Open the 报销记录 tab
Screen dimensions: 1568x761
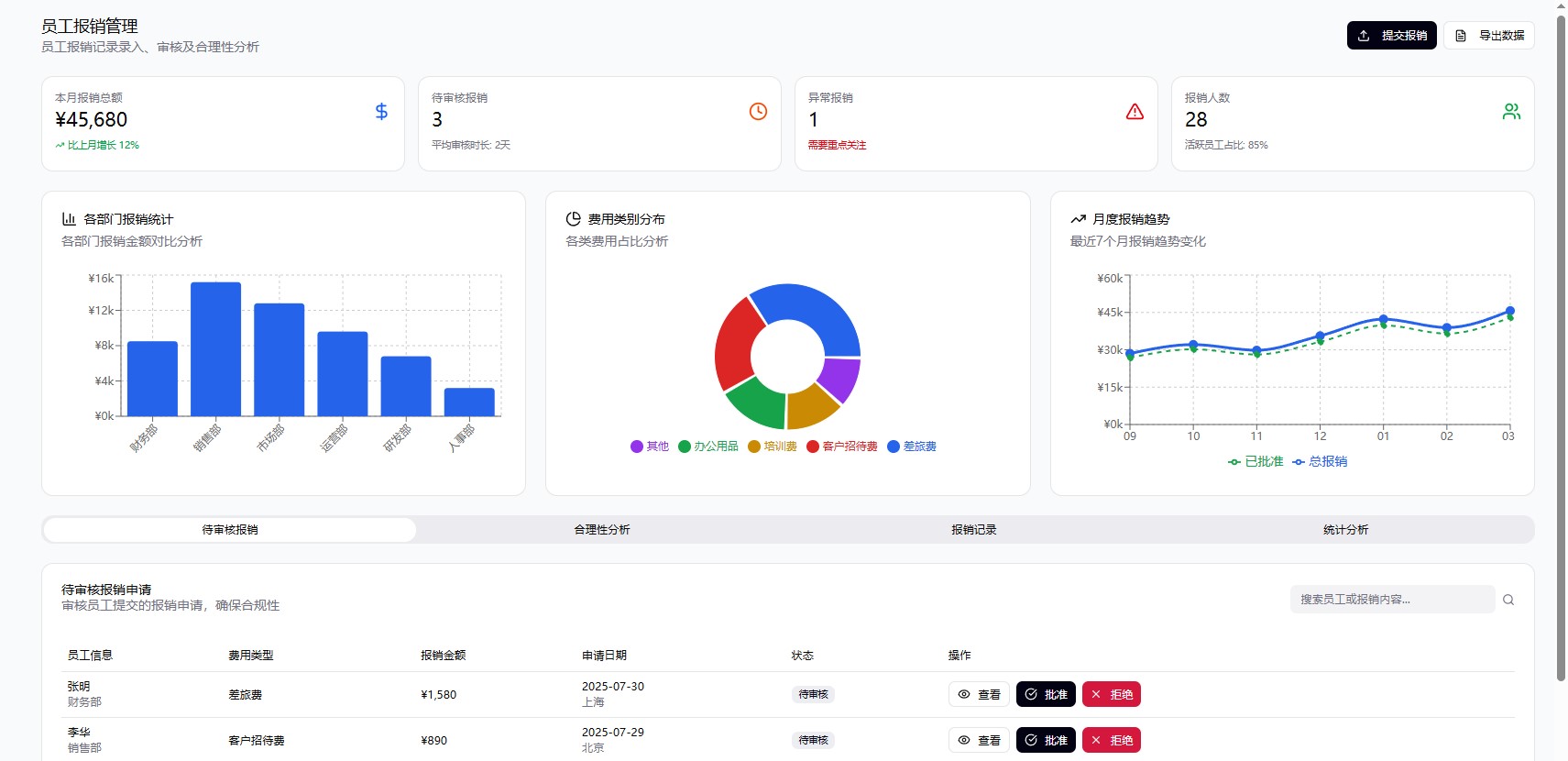coord(973,530)
